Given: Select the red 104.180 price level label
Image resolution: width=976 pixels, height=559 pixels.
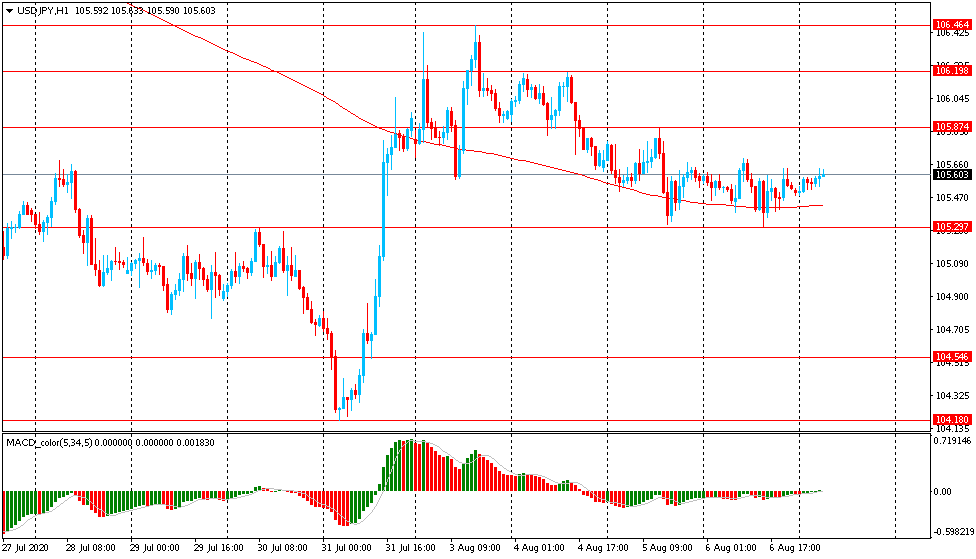Looking at the screenshot, I should click(952, 420).
